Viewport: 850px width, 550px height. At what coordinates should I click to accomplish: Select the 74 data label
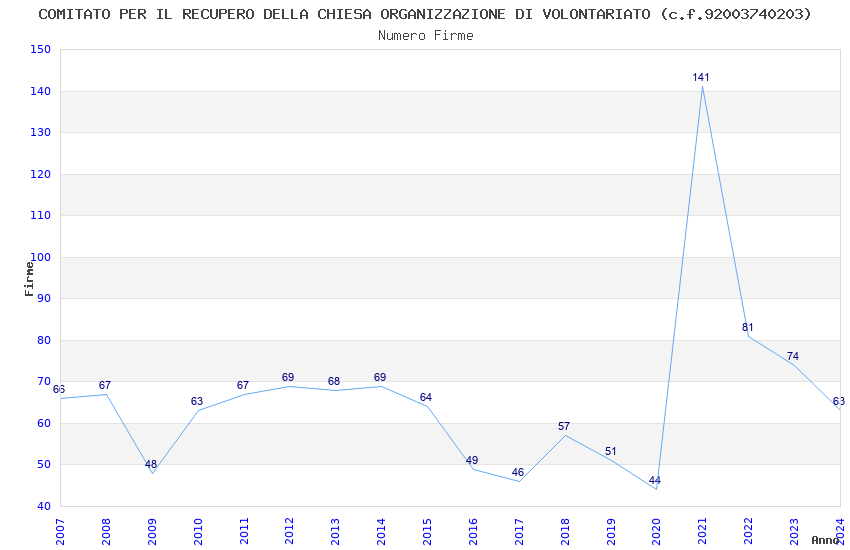[x=793, y=356]
